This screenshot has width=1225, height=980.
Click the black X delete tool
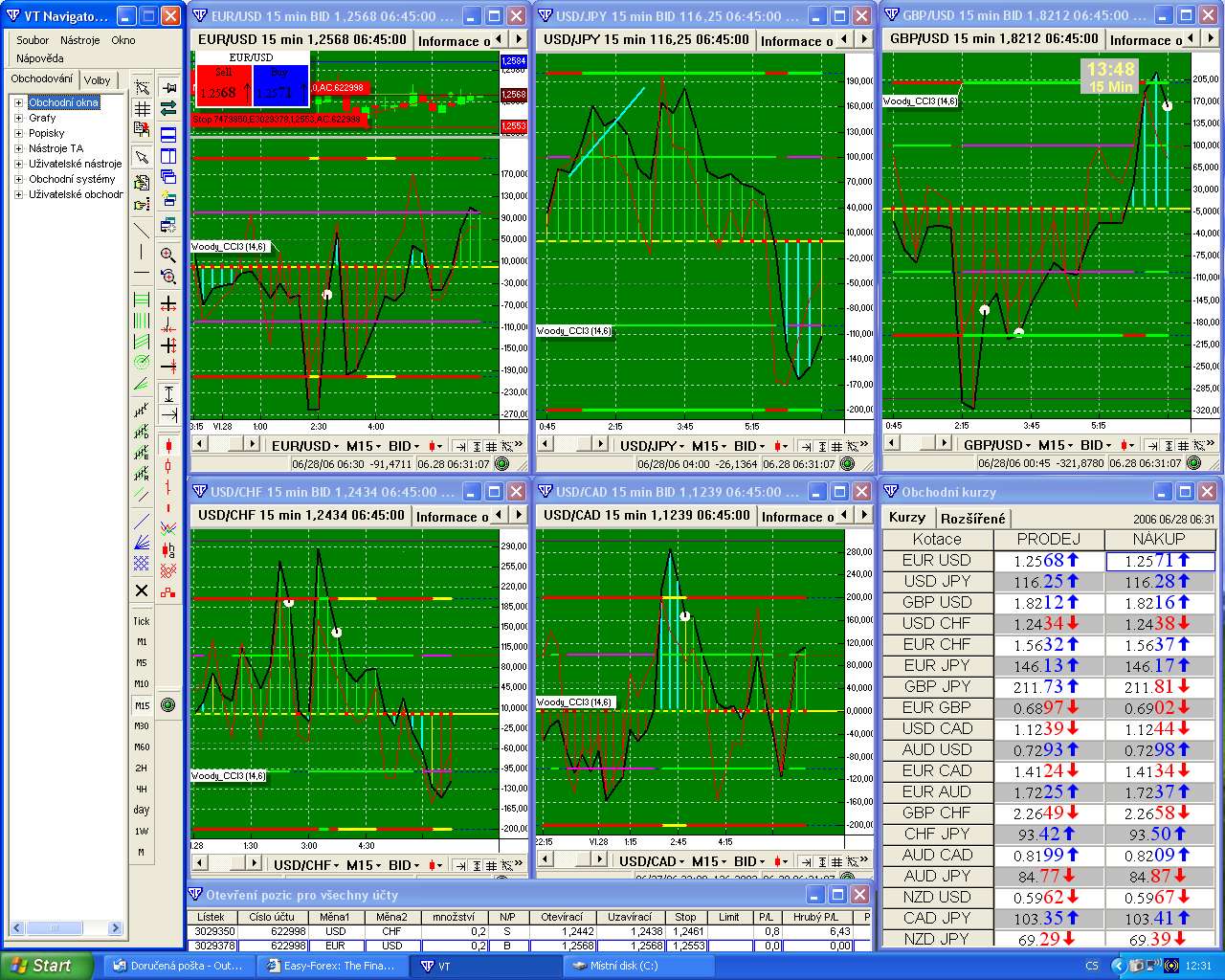[142, 590]
